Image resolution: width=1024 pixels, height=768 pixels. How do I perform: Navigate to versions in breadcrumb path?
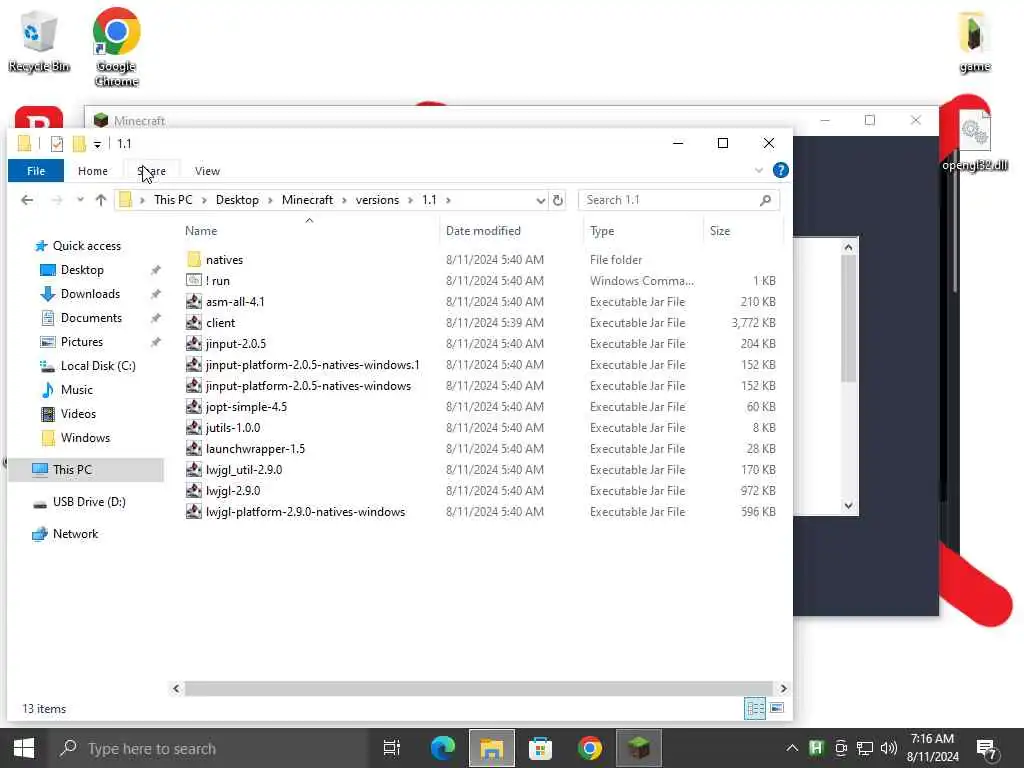pos(377,200)
